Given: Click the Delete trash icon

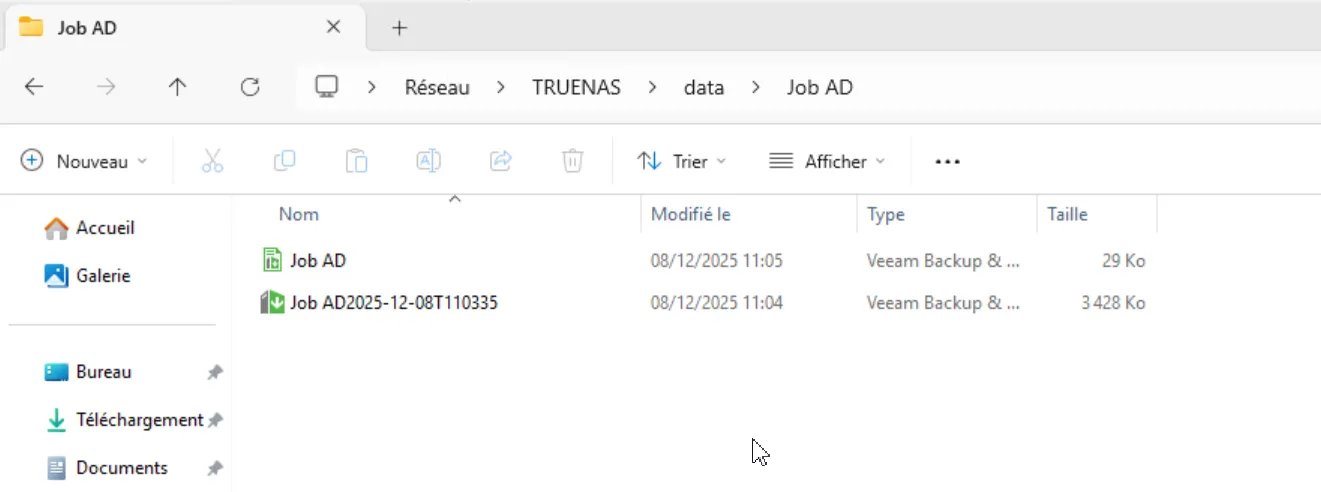Looking at the screenshot, I should tap(572, 161).
